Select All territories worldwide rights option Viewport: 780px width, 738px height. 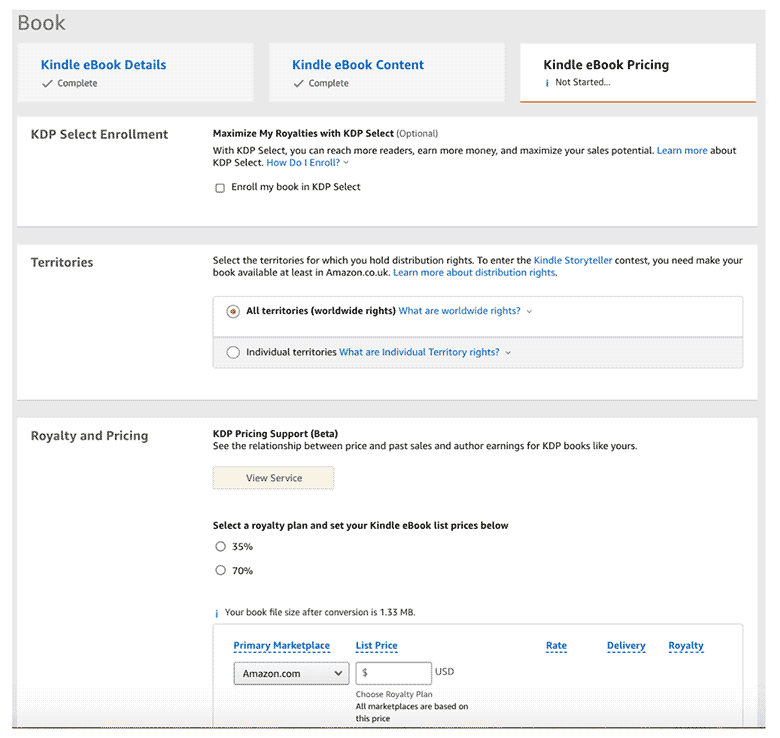tap(233, 311)
